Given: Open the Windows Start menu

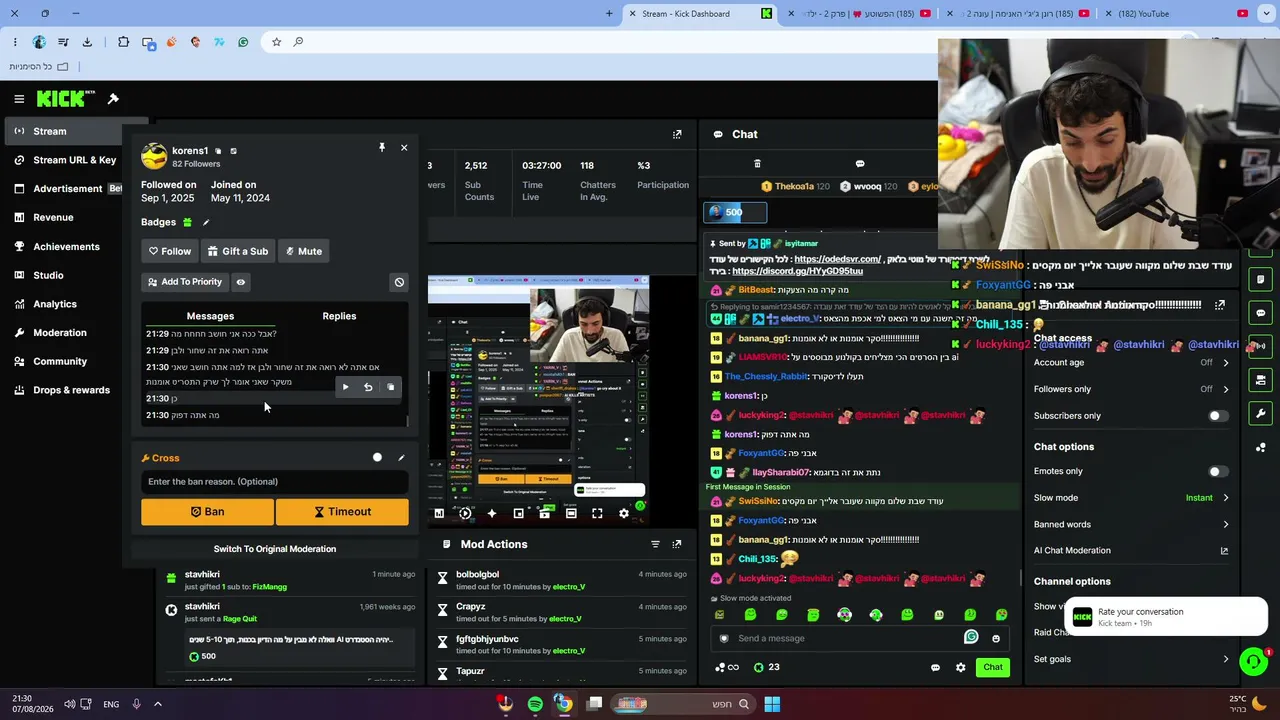Looking at the screenshot, I should pos(772,704).
